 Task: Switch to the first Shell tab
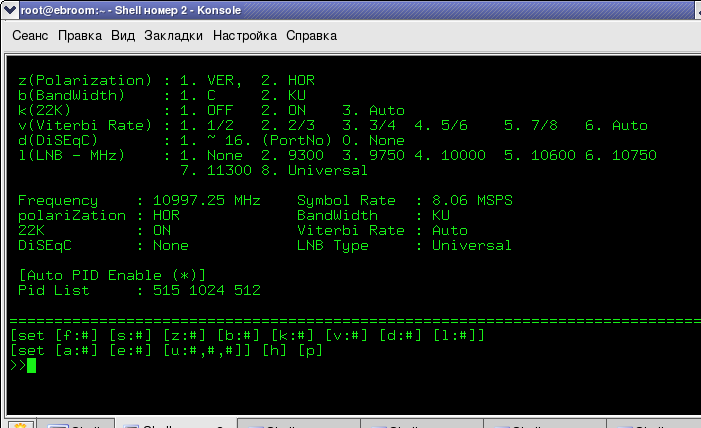[76, 424]
